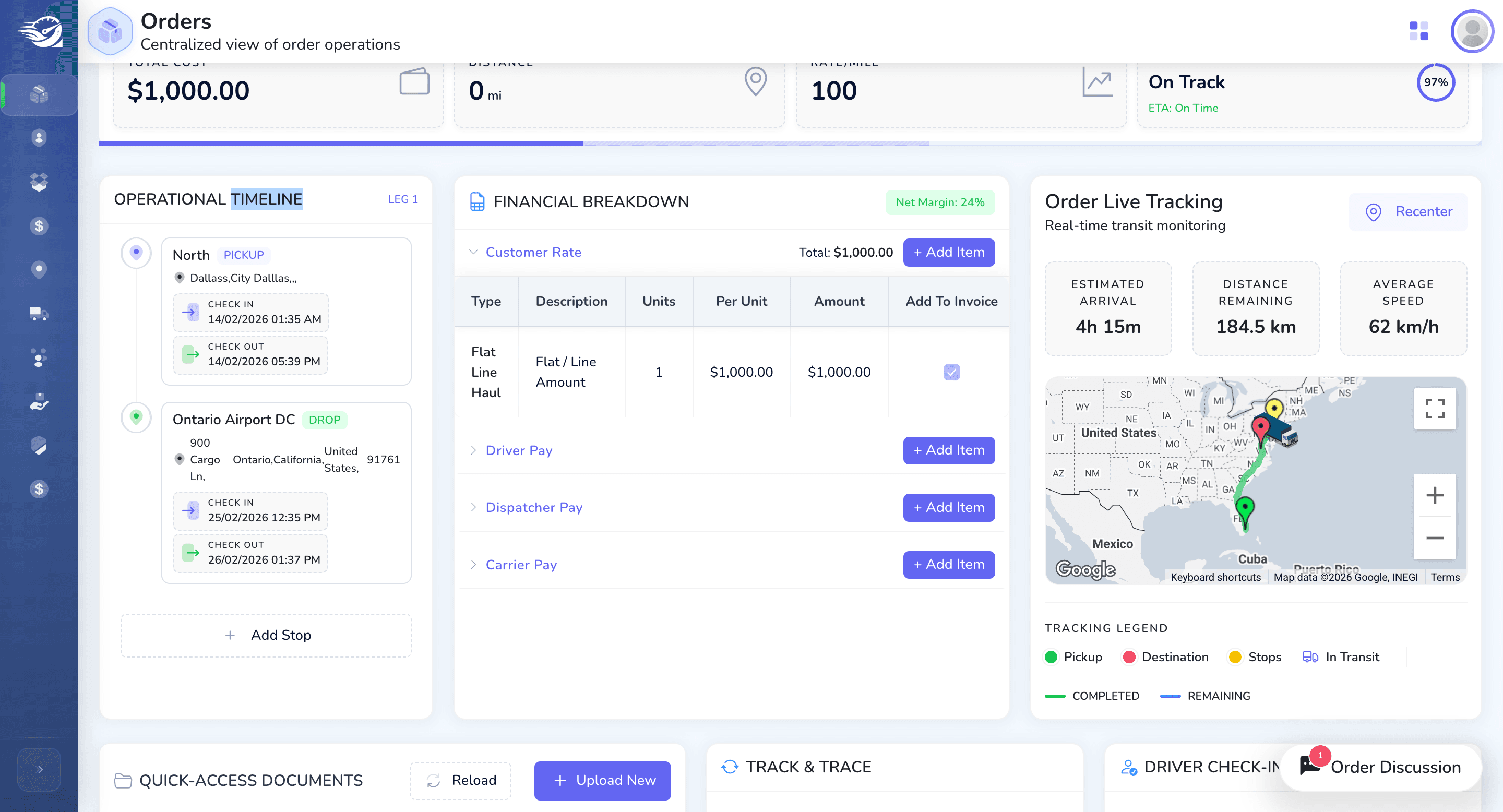Click the user profile avatar
1503x812 pixels.
(x=1472, y=31)
